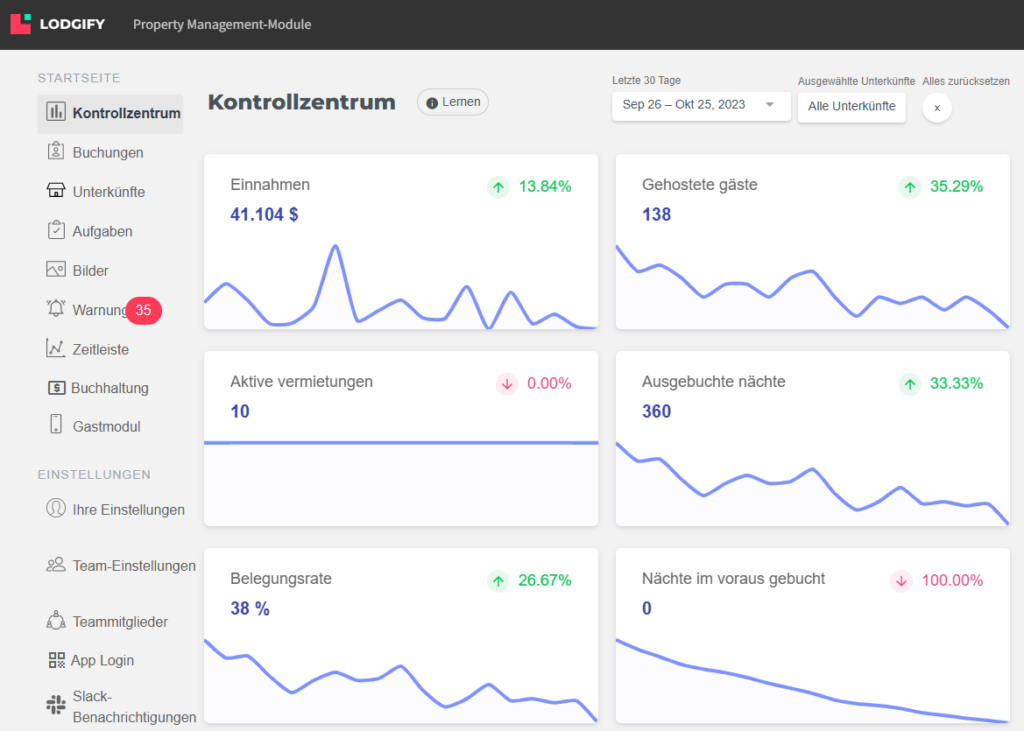Viewport: 1024px width, 731px height.
Task: Click the Ihre Einstellungen user icon
Action: 56,508
